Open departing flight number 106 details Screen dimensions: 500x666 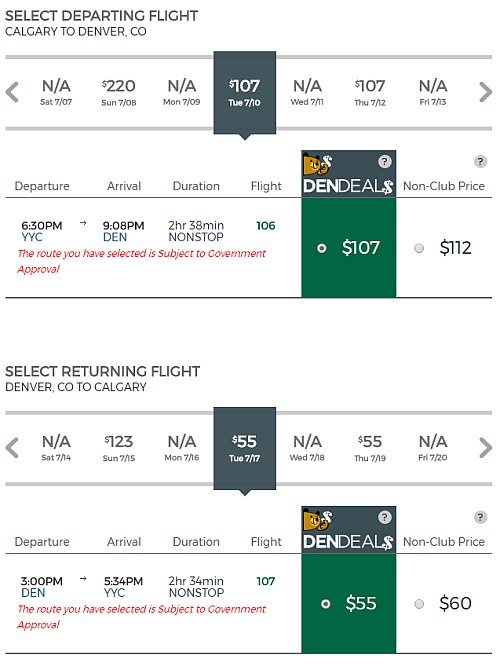click(266, 226)
